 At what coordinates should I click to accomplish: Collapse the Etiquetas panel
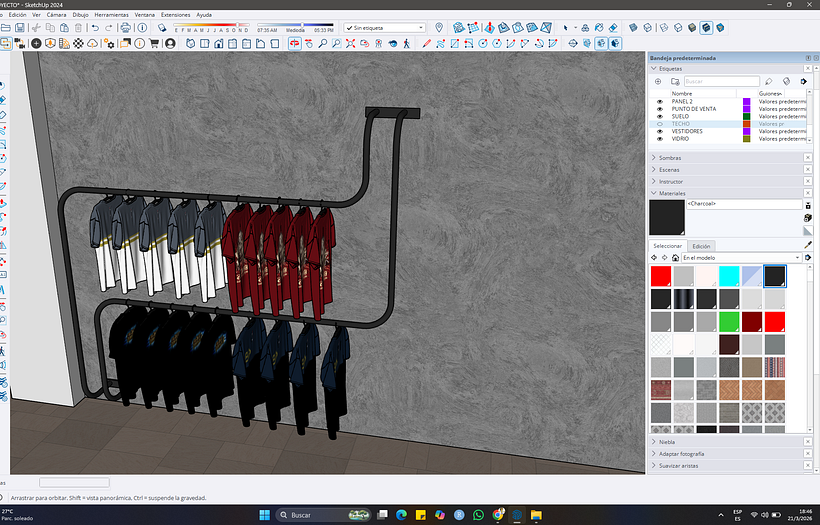click(654, 69)
